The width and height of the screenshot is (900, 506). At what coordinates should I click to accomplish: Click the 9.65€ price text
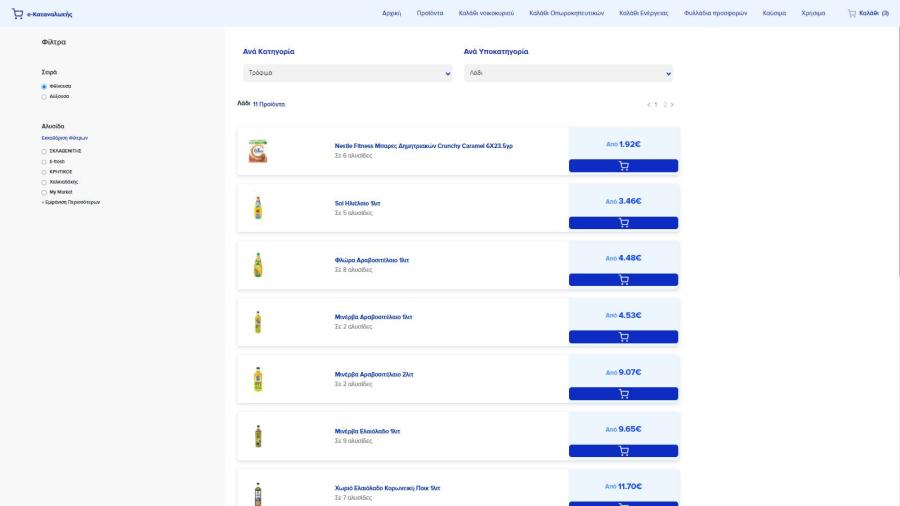click(x=630, y=429)
